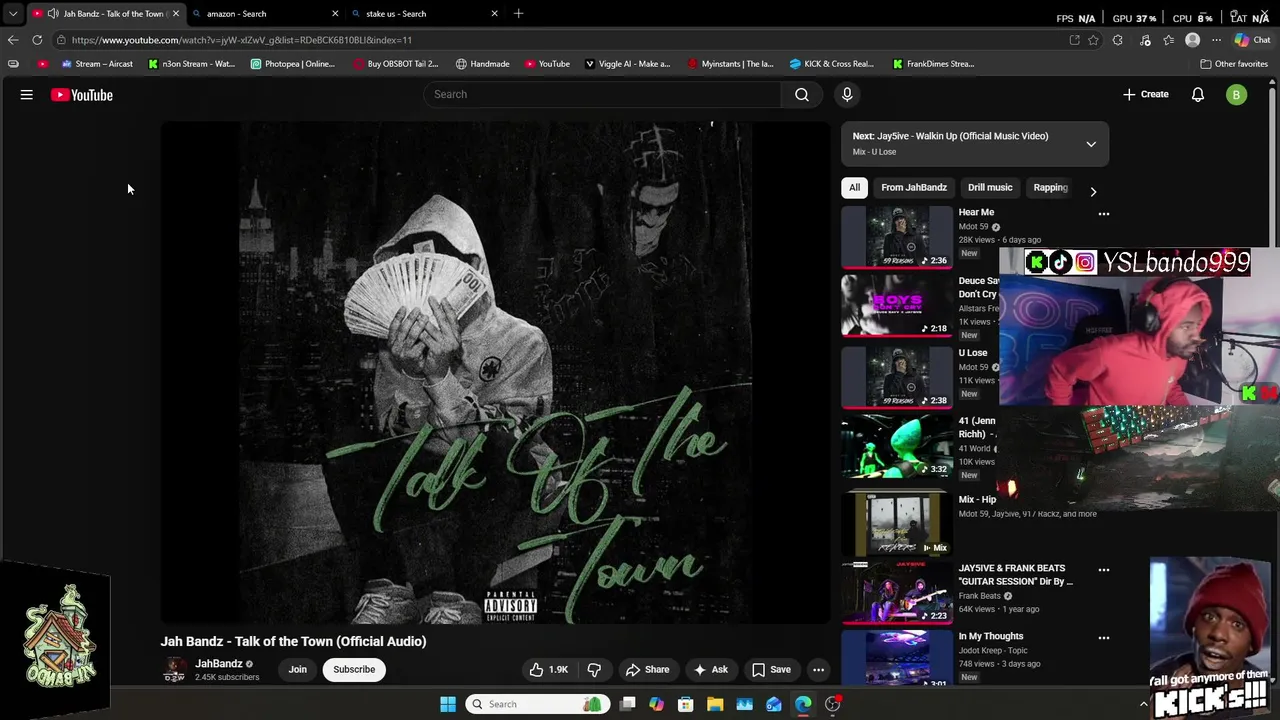Screen dimensions: 1280x720
Task: Expand the Next: Jay5ive playlist panel
Action: (x=1091, y=144)
